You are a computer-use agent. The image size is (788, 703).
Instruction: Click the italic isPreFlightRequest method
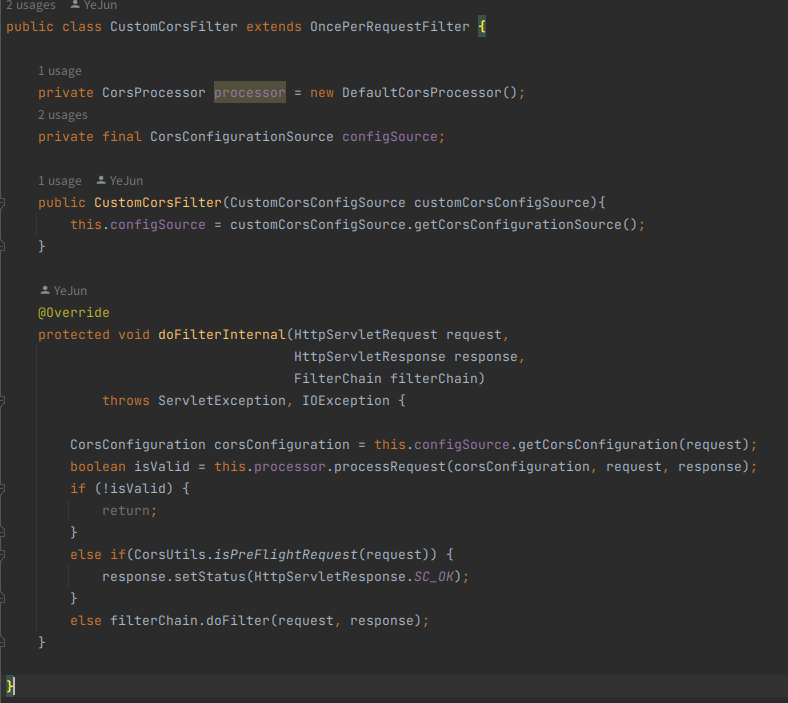pos(285,555)
